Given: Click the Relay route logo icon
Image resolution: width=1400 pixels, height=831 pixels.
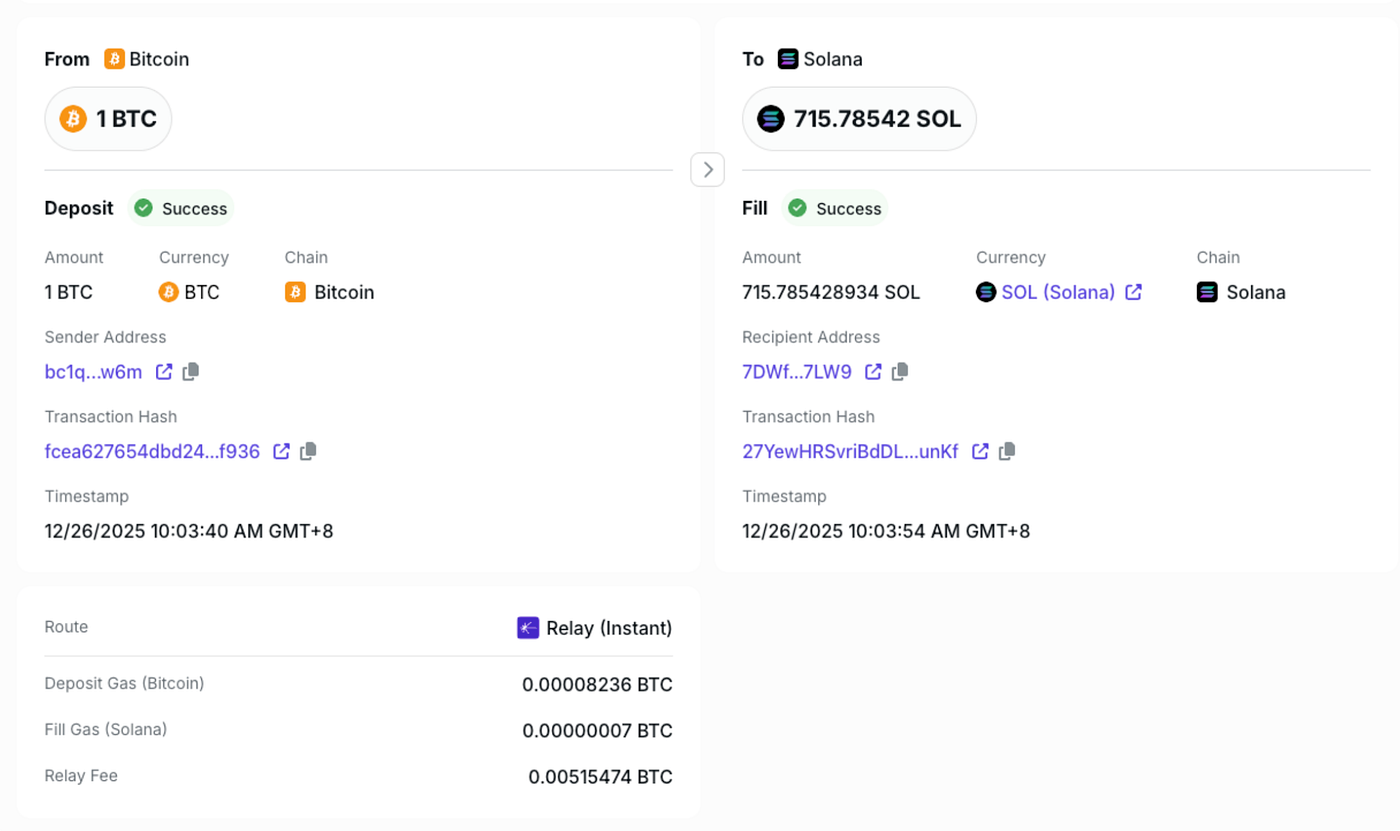Looking at the screenshot, I should pos(528,628).
